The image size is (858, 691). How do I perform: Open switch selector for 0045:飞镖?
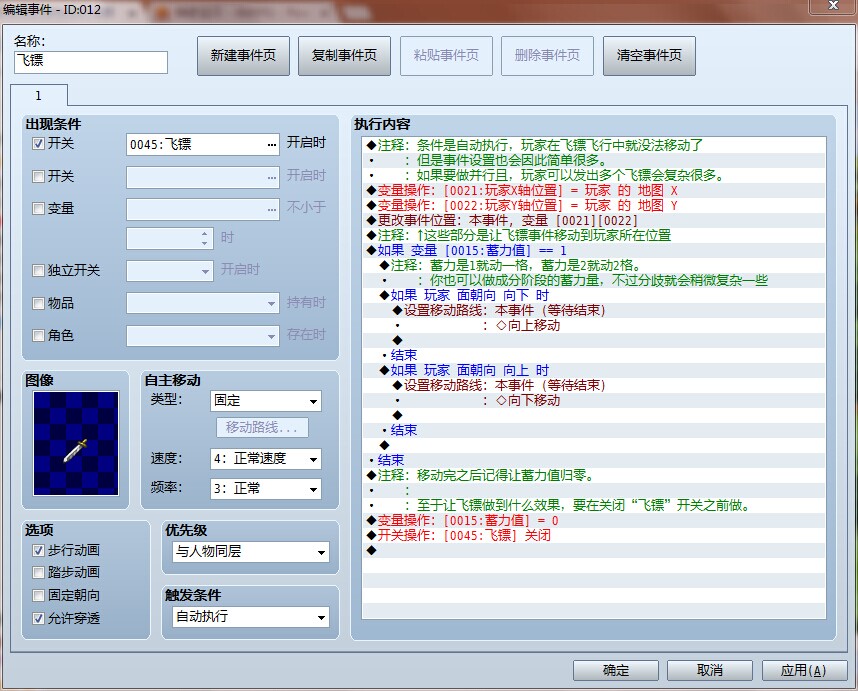[272, 144]
